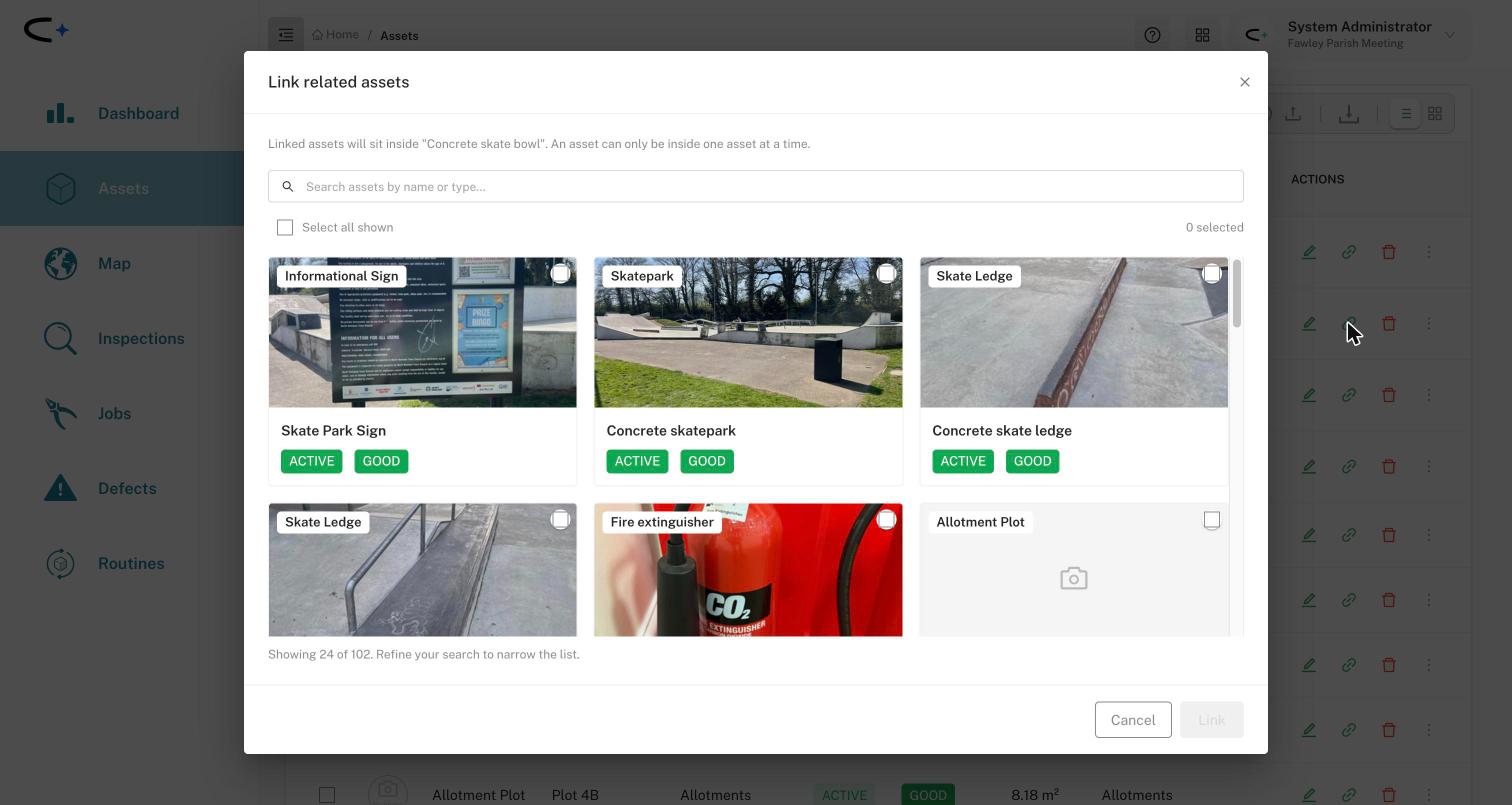Open the Map sidebar item

[122, 263]
